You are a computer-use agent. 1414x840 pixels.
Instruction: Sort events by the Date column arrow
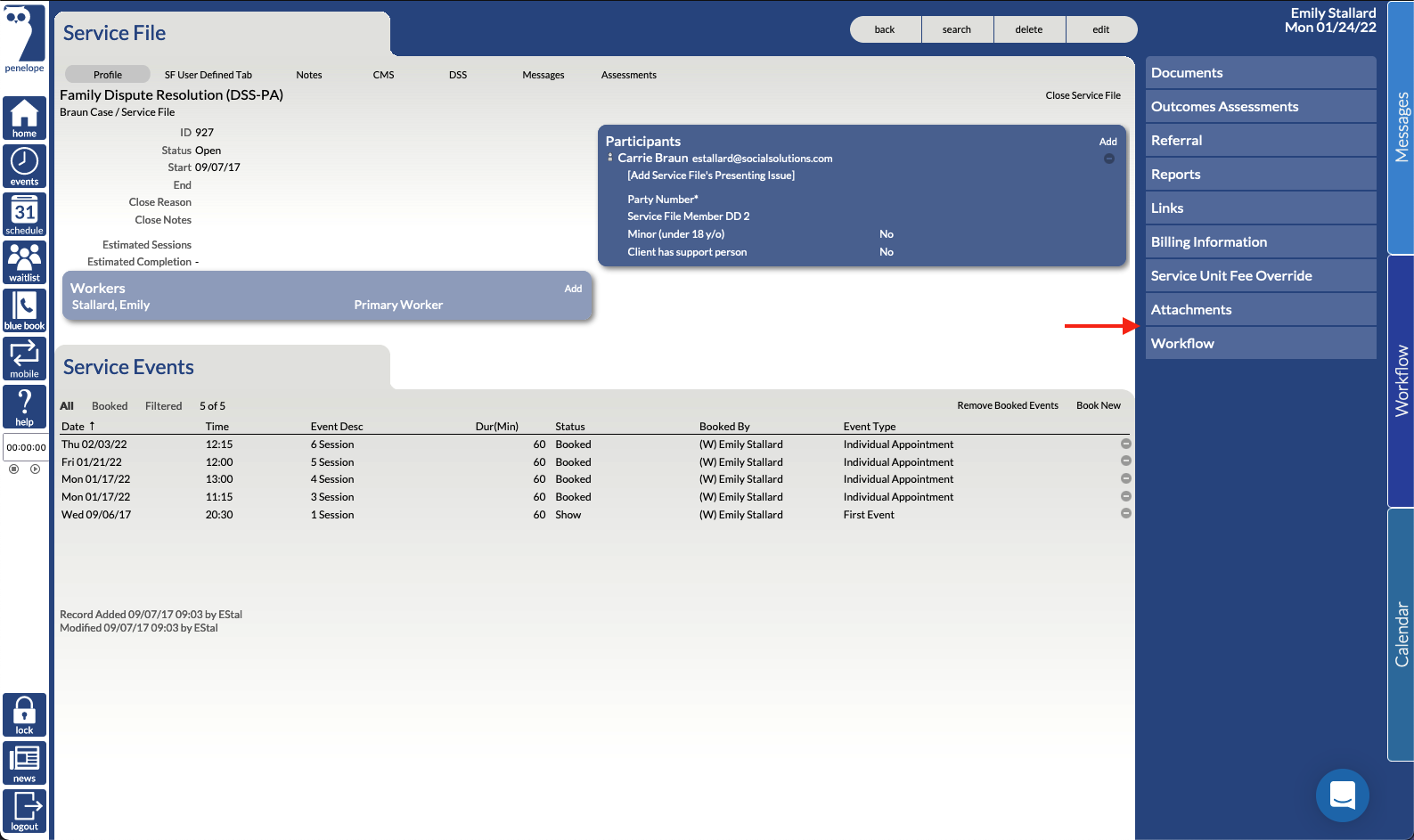point(92,426)
